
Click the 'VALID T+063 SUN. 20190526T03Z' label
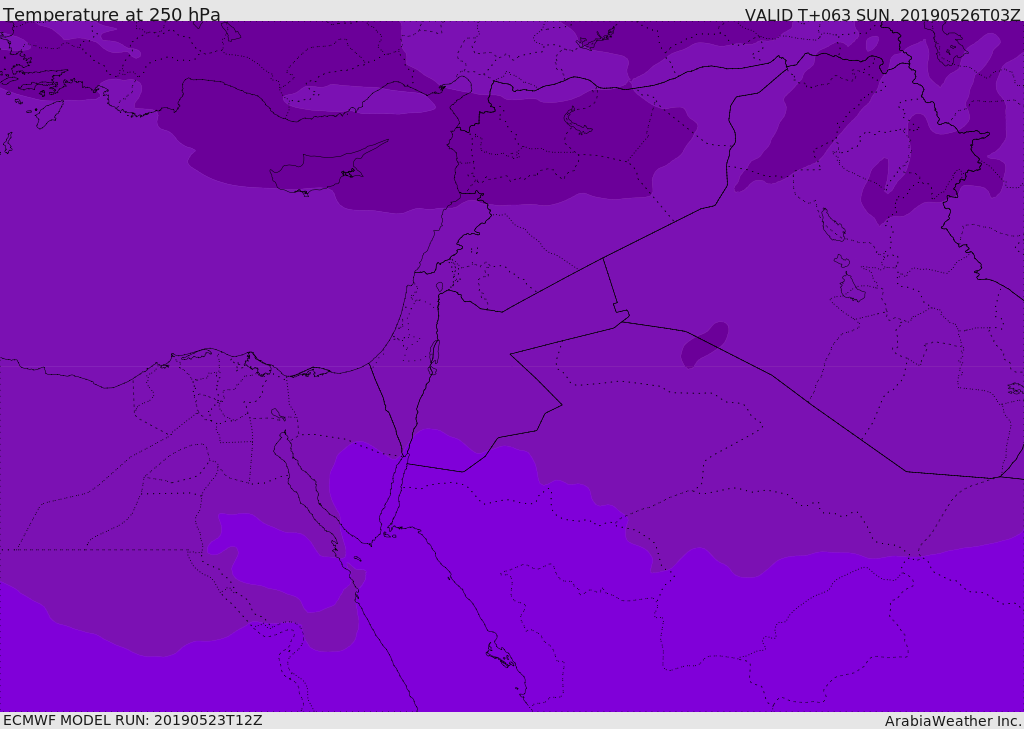click(x=883, y=14)
